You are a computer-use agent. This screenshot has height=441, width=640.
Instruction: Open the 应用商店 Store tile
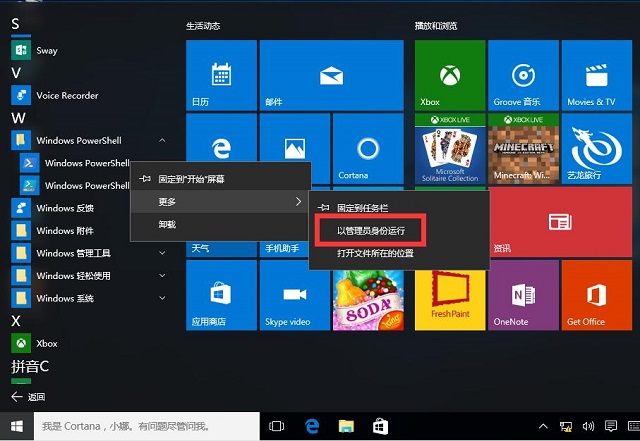click(x=221, y=295)
